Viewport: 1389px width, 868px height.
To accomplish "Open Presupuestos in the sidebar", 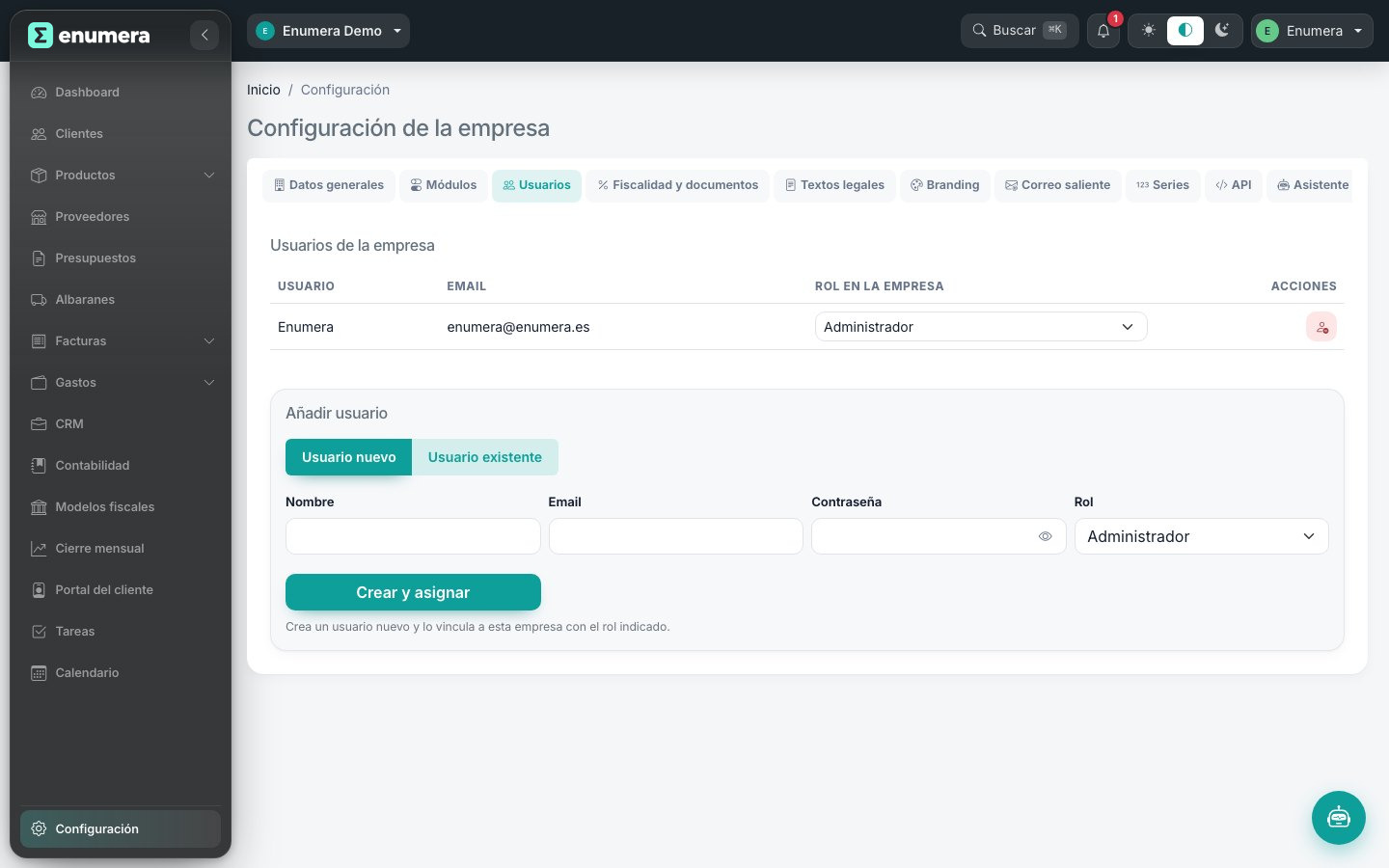I will click(121, 258).
